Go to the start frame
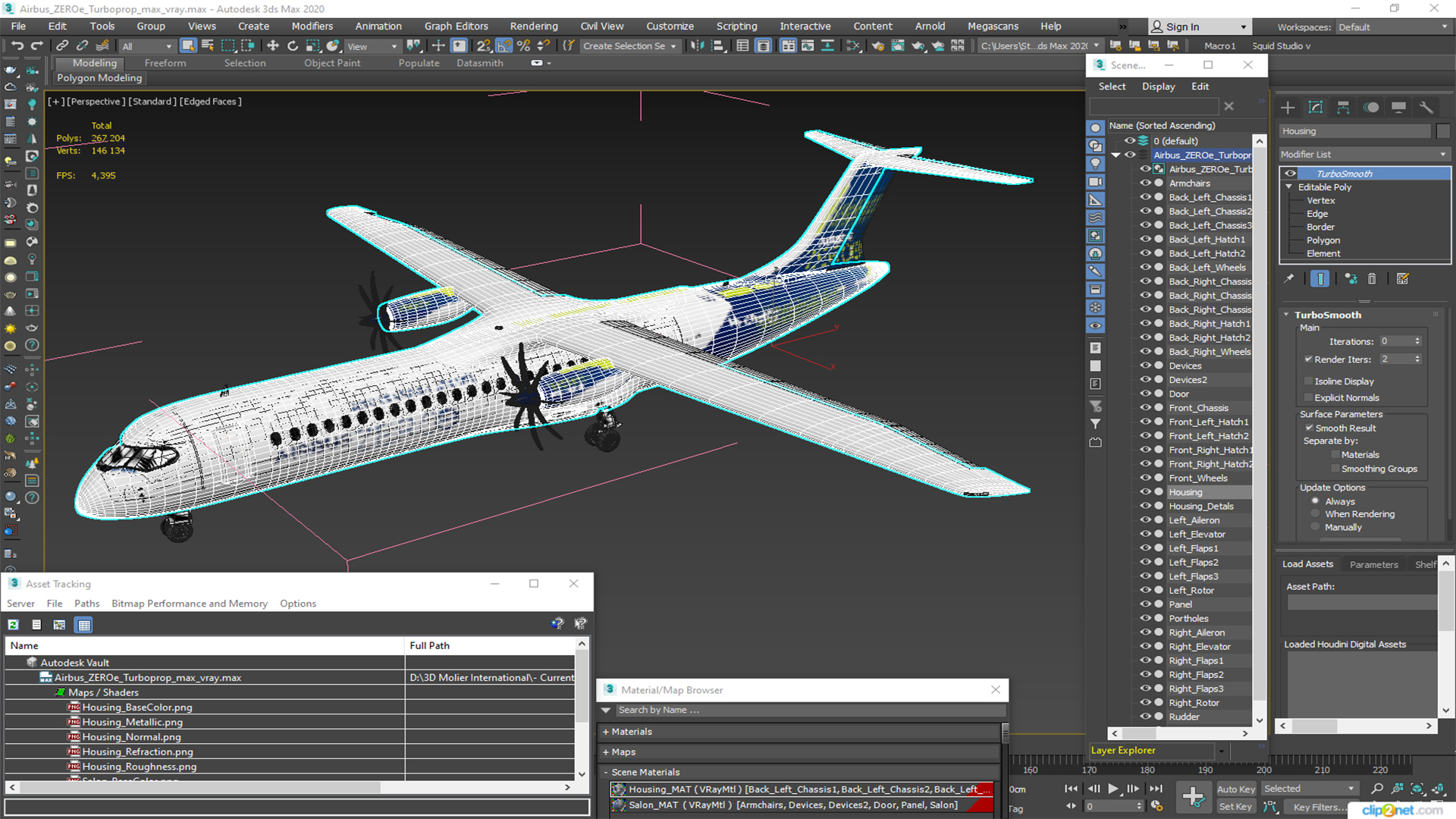1456x819 pixels. point(1071,789)
